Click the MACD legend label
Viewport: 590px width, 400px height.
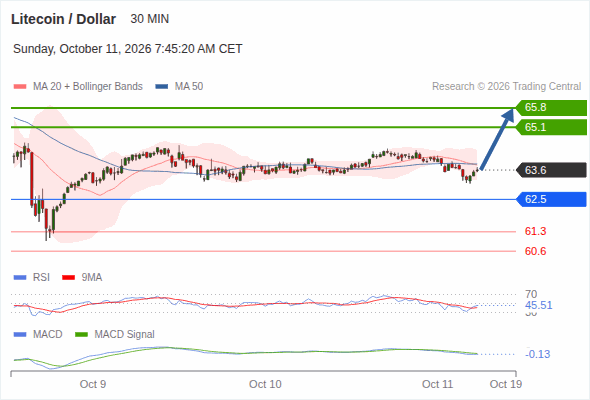pyautogui.click(x=48, y=334)
